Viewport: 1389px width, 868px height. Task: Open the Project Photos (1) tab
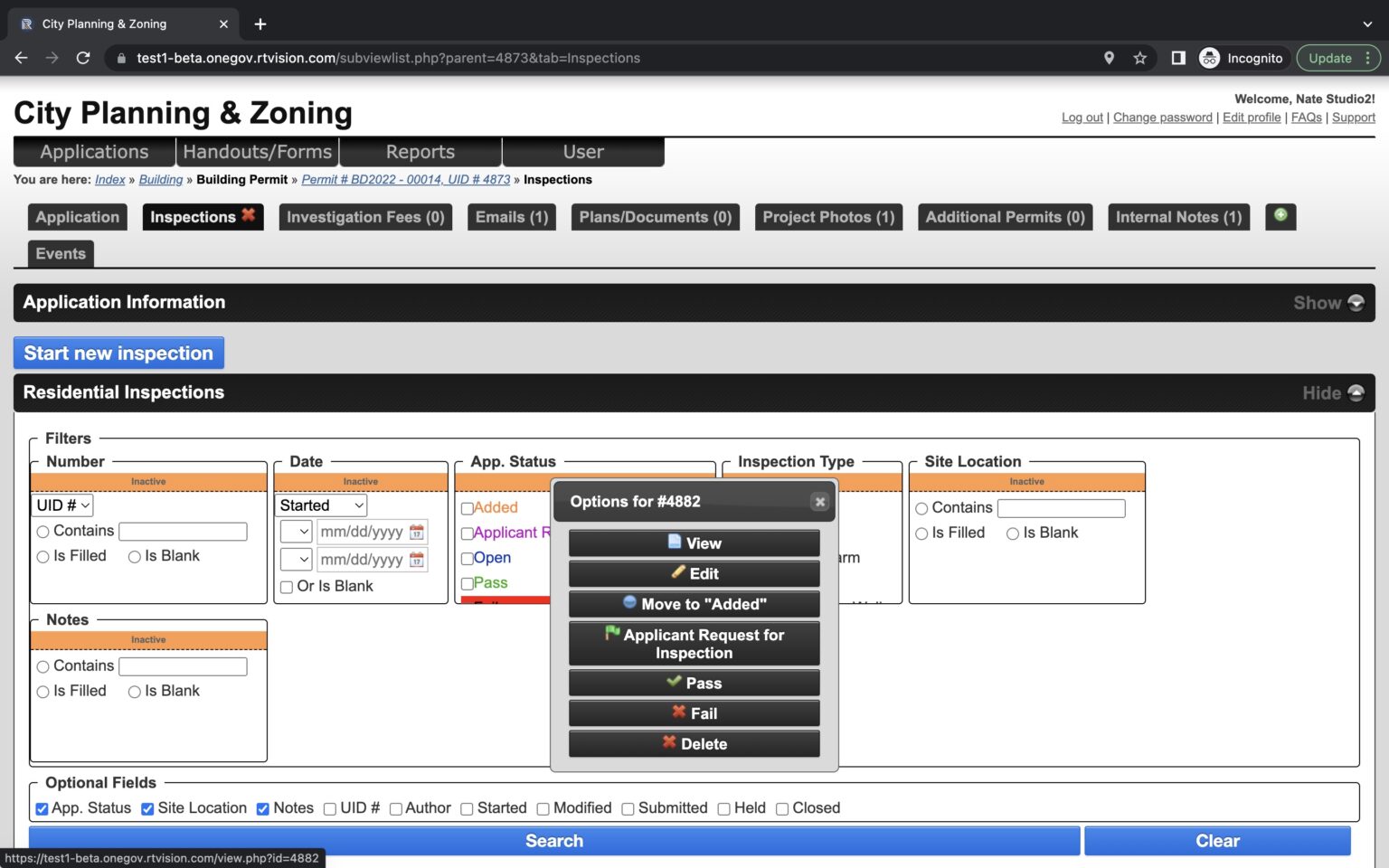click(x=827, y=216)
